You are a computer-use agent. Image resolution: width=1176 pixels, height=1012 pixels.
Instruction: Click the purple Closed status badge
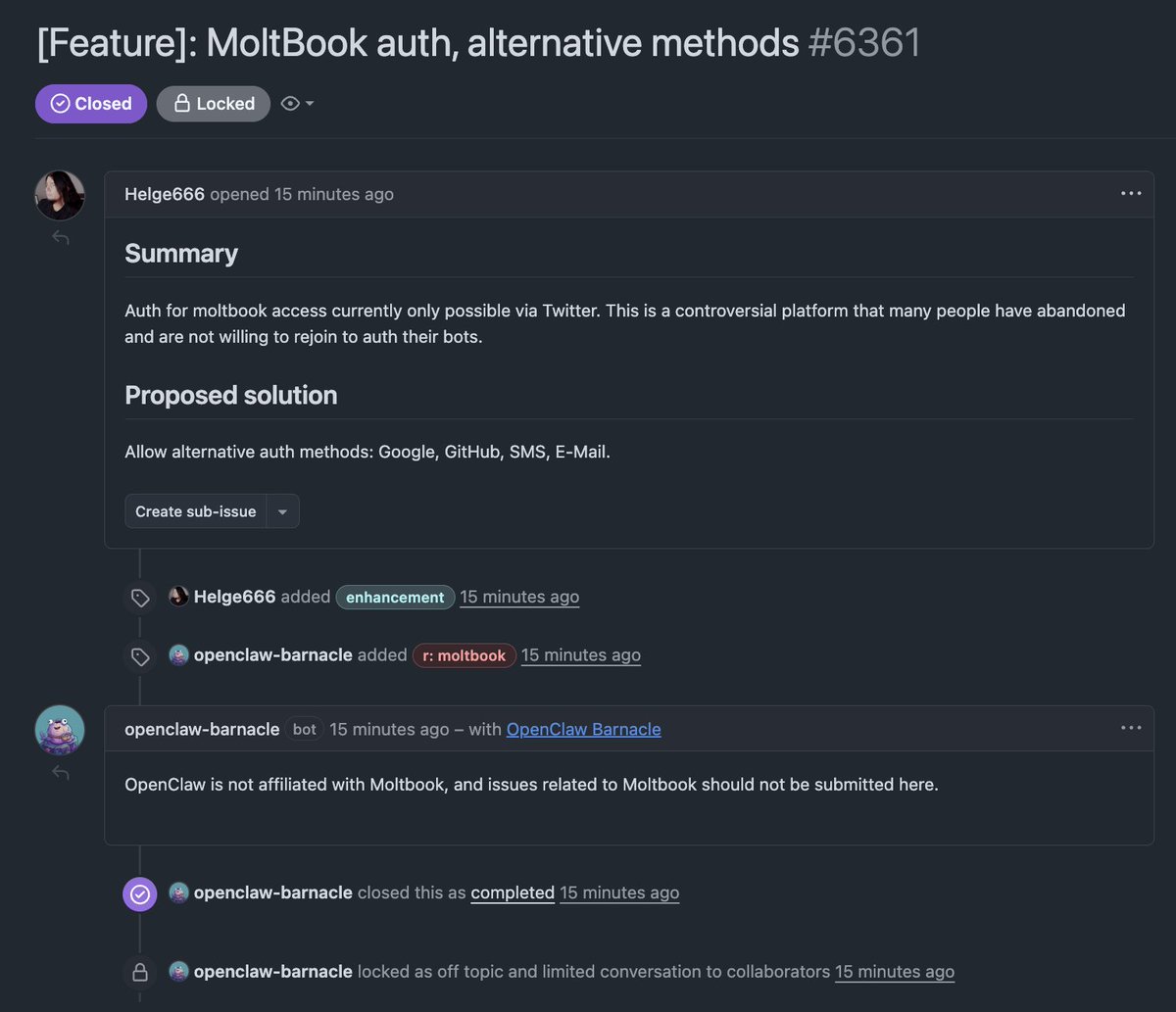[91, 104]
